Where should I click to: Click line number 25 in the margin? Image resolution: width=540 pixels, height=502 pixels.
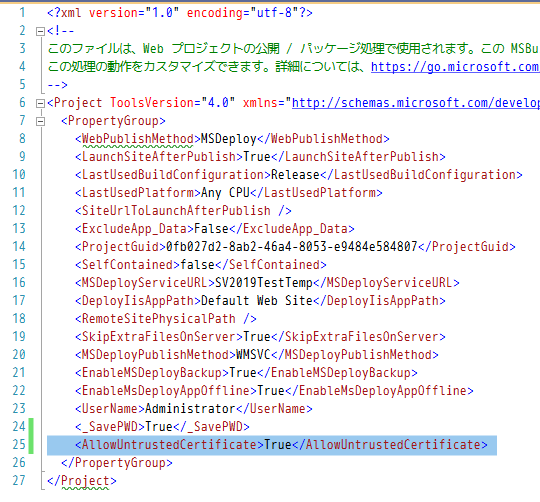(x=19, y=445)
